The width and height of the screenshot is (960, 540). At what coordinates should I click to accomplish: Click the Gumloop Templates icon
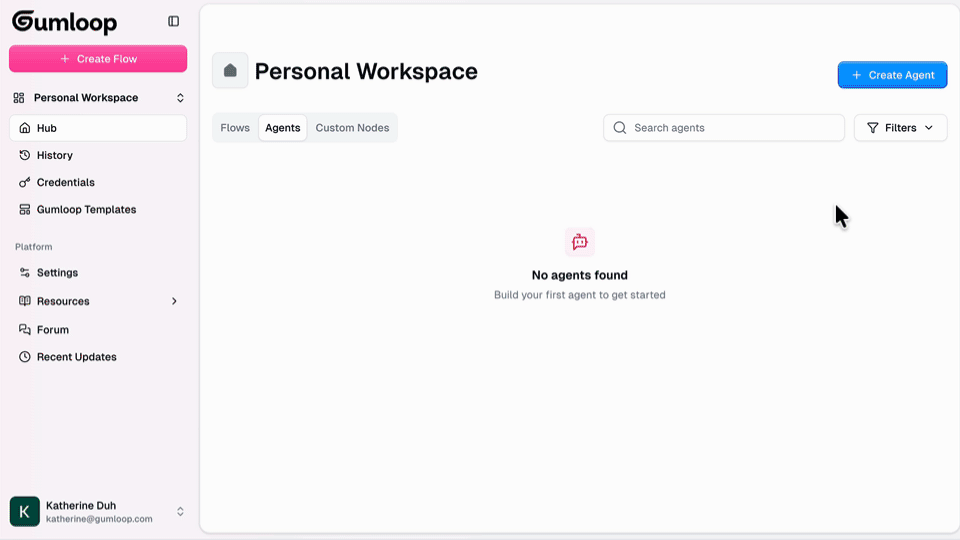pyautogui.click(x=24, y=209)
